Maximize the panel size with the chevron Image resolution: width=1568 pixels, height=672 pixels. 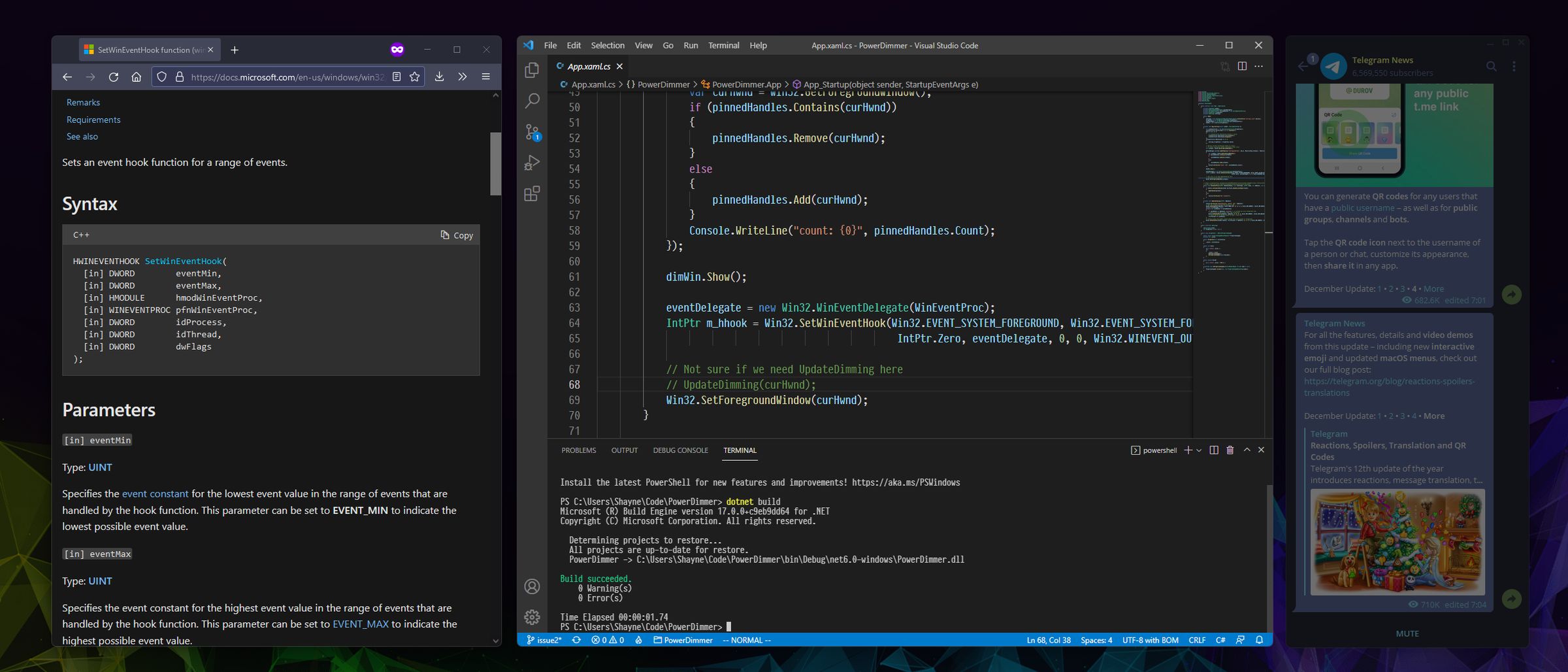(1247, 450)
